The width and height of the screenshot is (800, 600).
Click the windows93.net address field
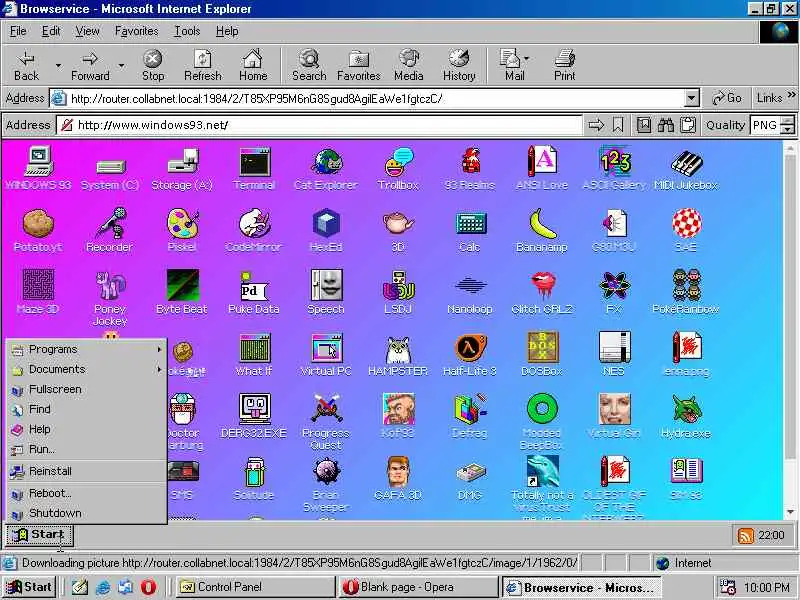[x=320, y=125]
